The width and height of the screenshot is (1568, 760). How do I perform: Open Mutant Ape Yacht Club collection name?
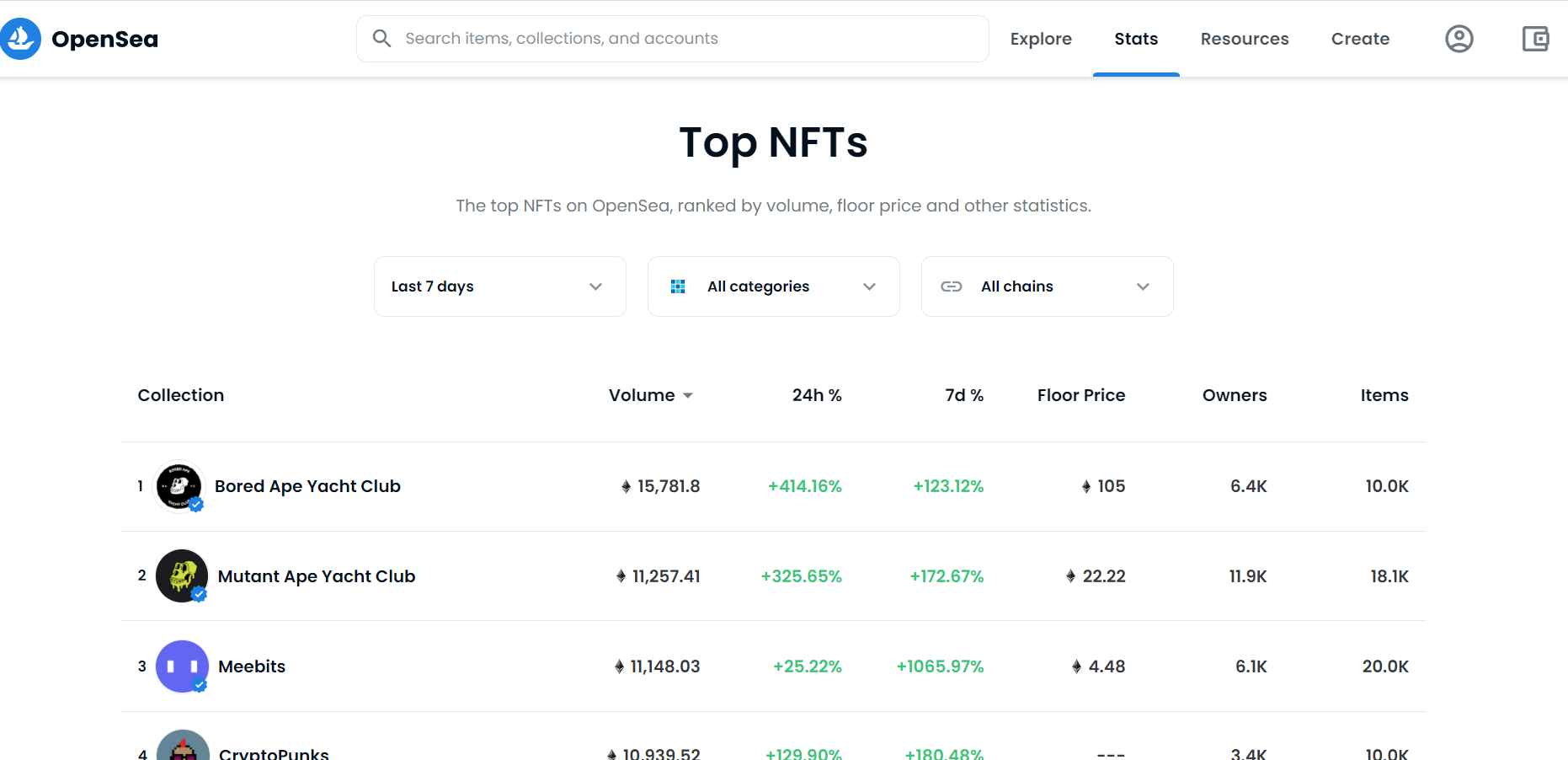pyautogui.click(x=317, y=576)
